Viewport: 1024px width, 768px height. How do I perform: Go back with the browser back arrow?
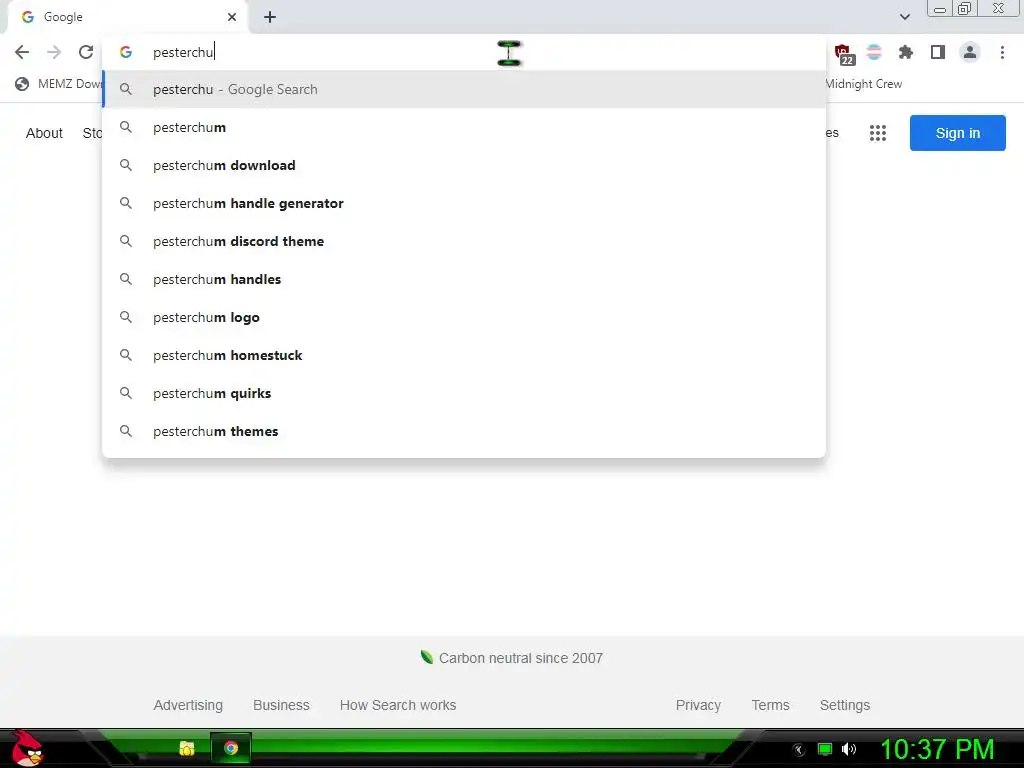point(22,52)
